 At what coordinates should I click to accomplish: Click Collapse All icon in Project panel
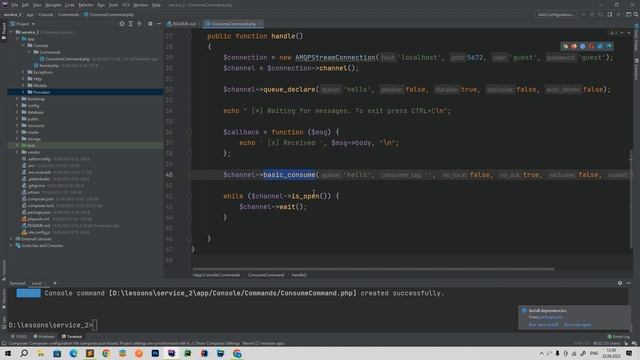point(140,24)
